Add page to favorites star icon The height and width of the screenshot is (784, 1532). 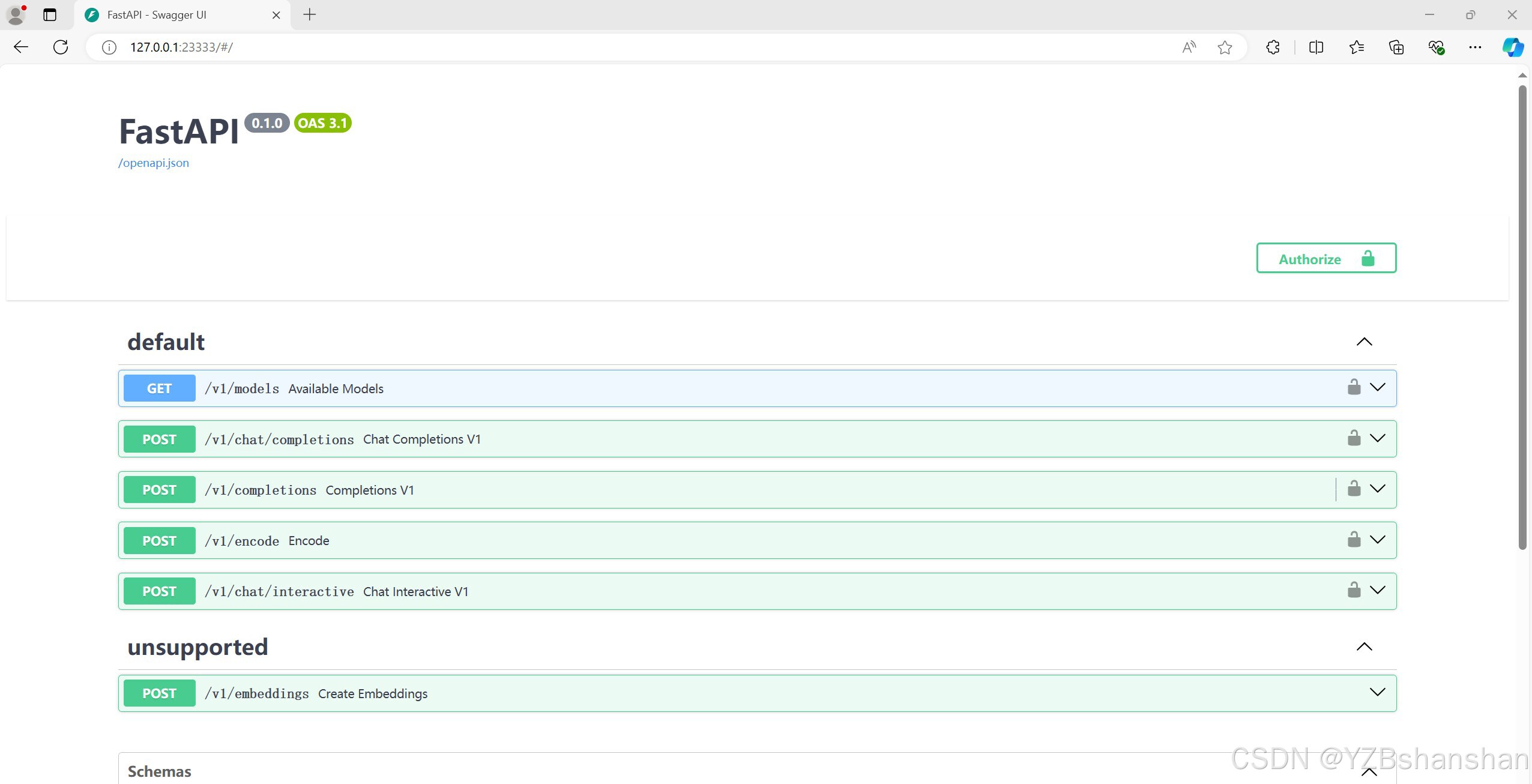tap(1225, 47)
